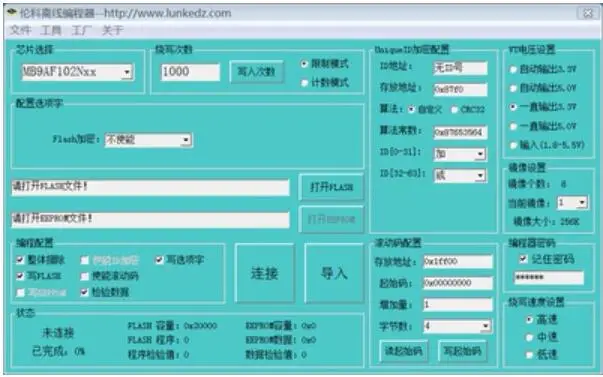Expand the MB9AF102Nxx chip selection dropdown
This screenshot has height=377, width=603.
pos(127,72)
